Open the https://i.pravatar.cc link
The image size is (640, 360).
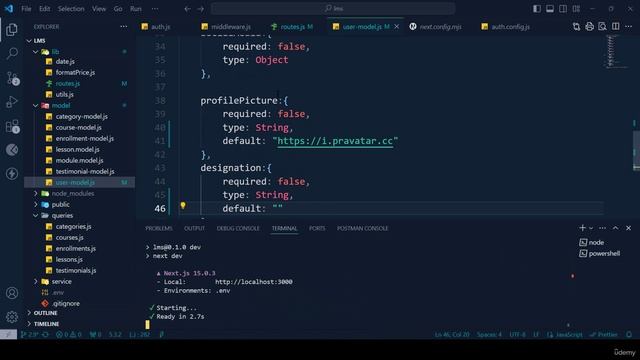(x=335, y=141)
